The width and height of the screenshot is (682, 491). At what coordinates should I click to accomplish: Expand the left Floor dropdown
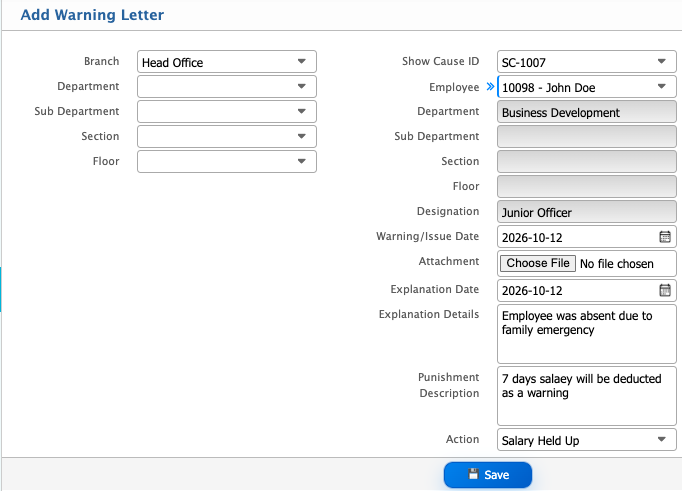(227, 161)
